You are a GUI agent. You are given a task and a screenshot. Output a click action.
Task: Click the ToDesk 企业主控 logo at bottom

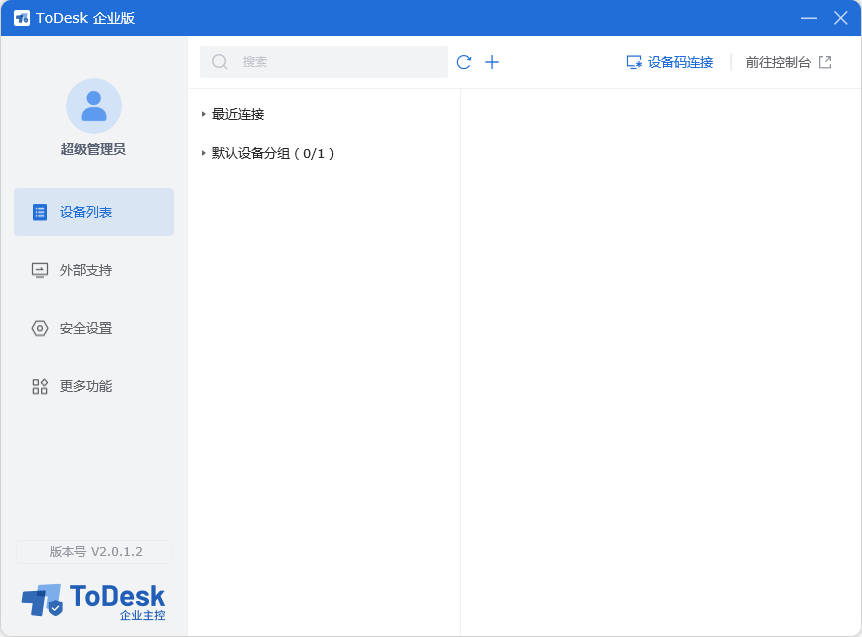[x=94, y=601]
